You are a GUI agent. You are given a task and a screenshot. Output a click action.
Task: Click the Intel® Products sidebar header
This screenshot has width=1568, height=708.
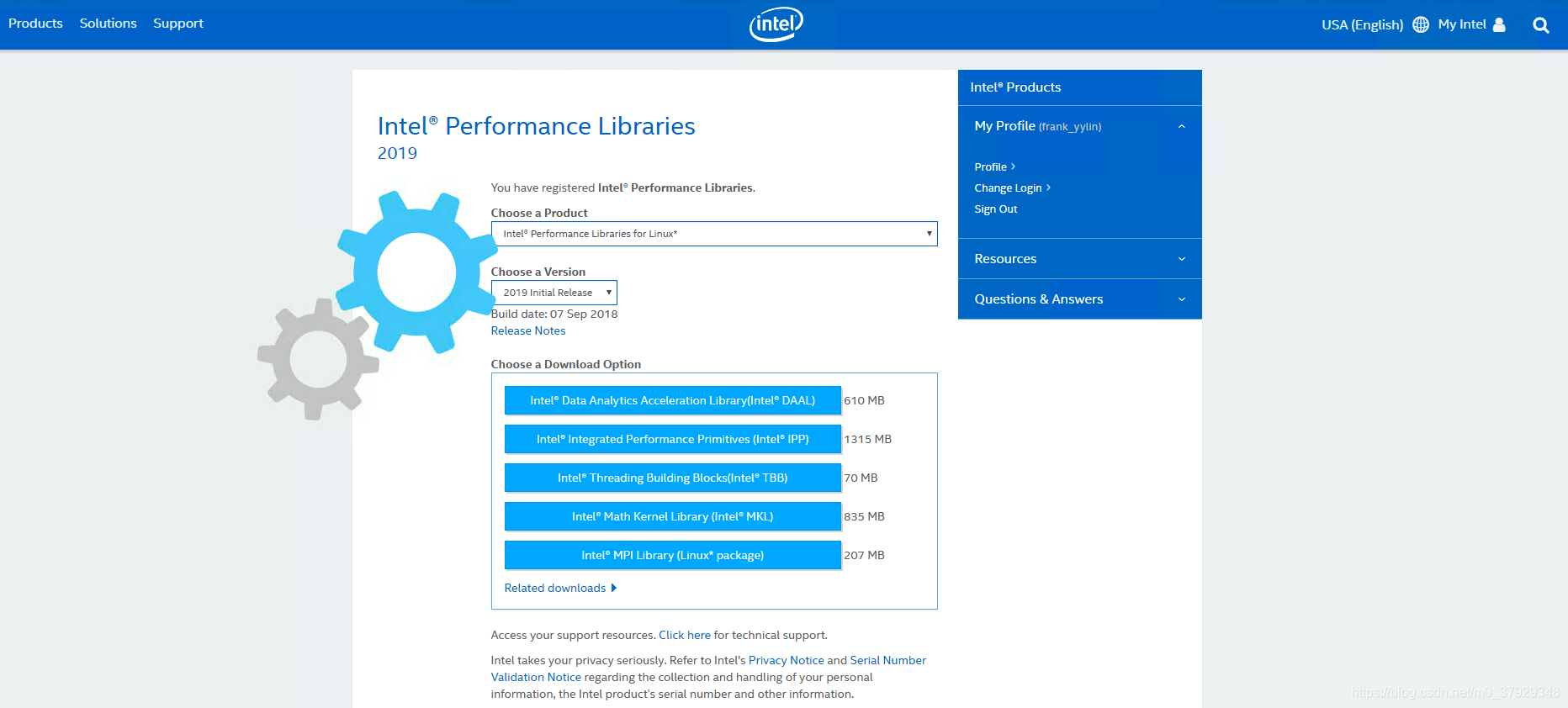1080,87
